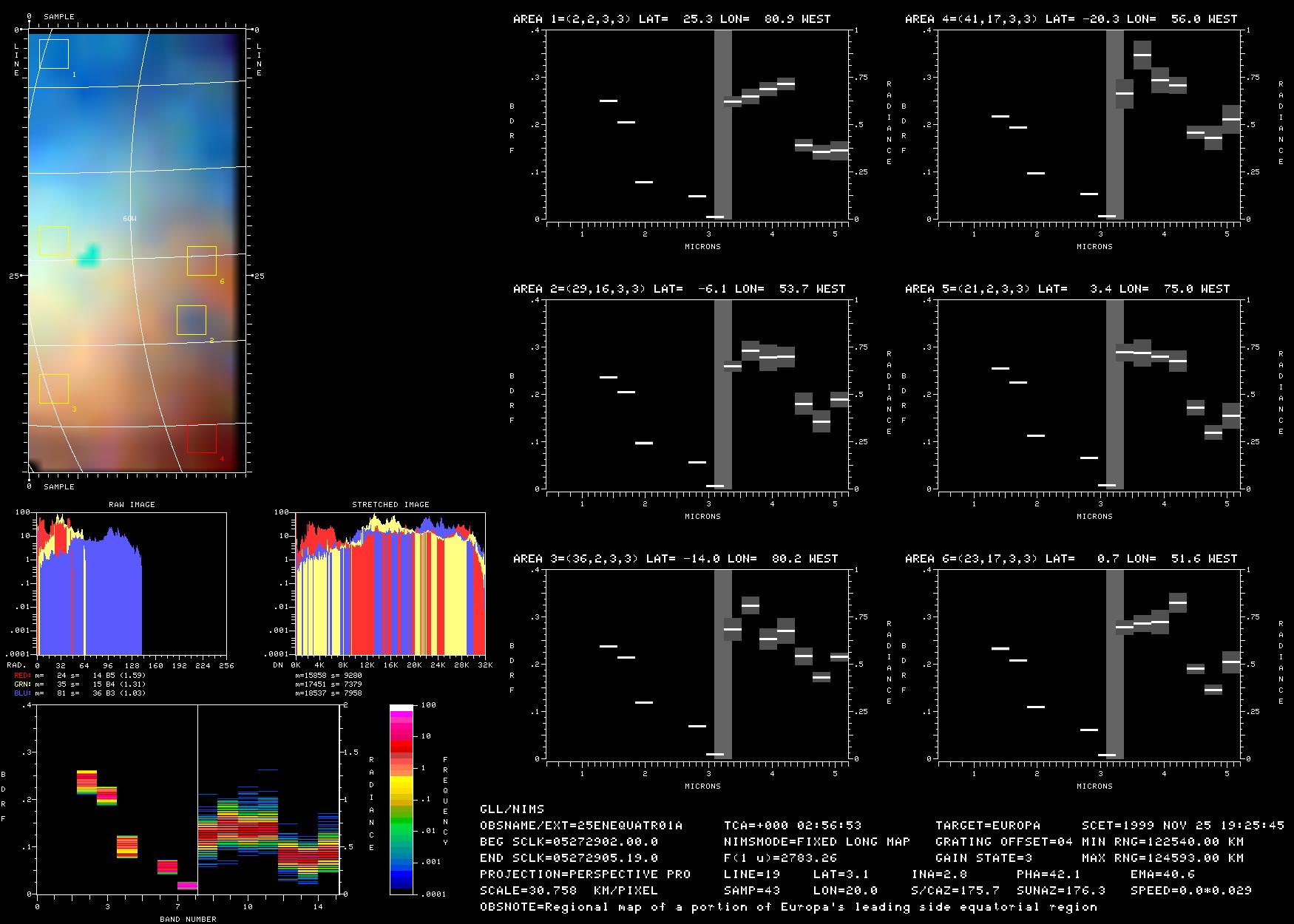Click the 'INA=2.8' text
The image size is (1294, 924).
tap(939, 874)
